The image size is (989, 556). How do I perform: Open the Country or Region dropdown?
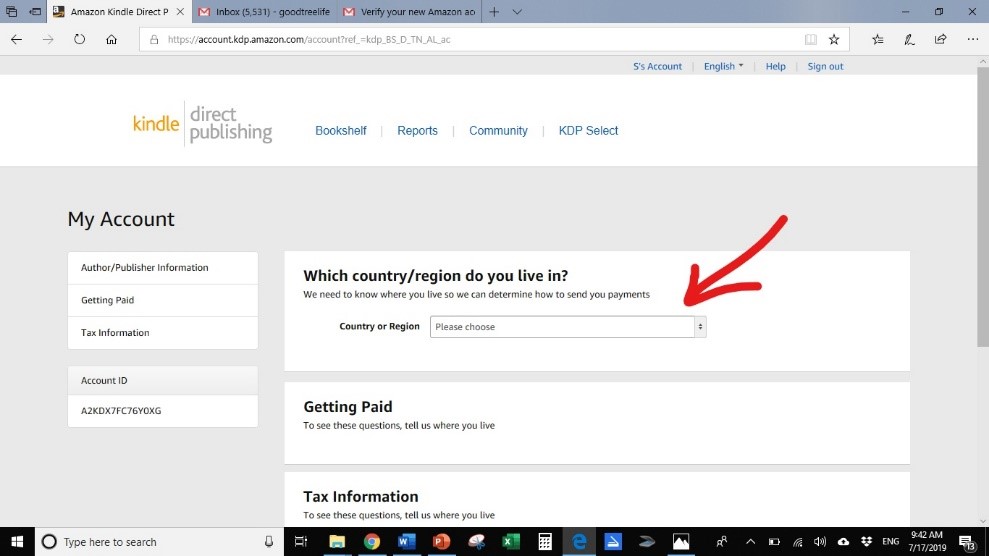[x=568, y=327]
